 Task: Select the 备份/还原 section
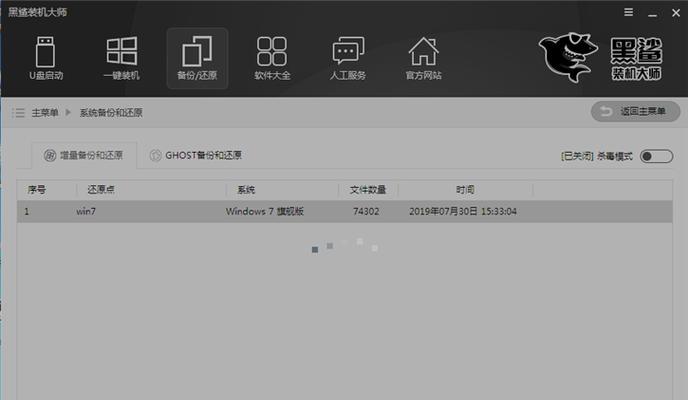coord(197,58)
